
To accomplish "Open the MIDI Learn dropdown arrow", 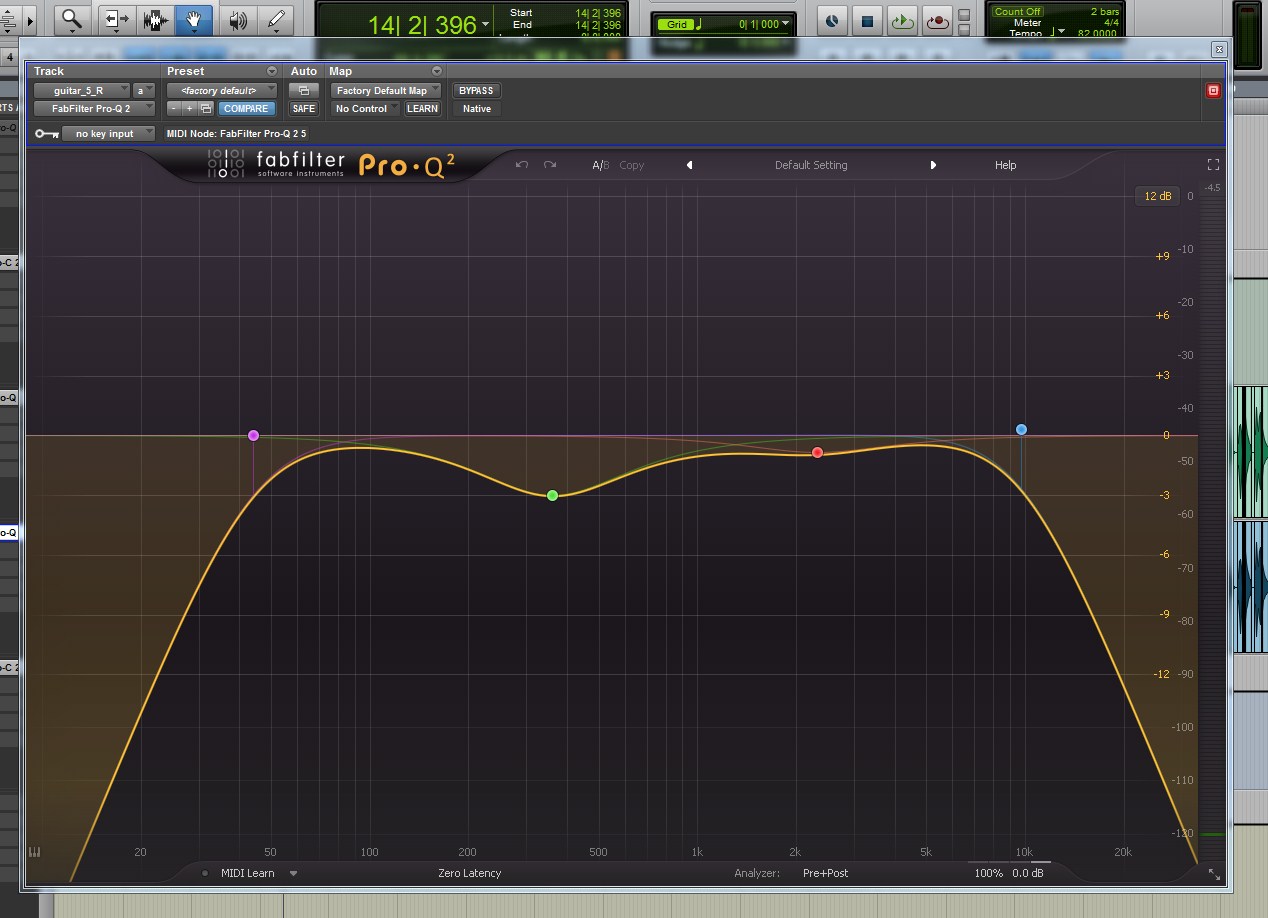I will [x=294, y=873].
